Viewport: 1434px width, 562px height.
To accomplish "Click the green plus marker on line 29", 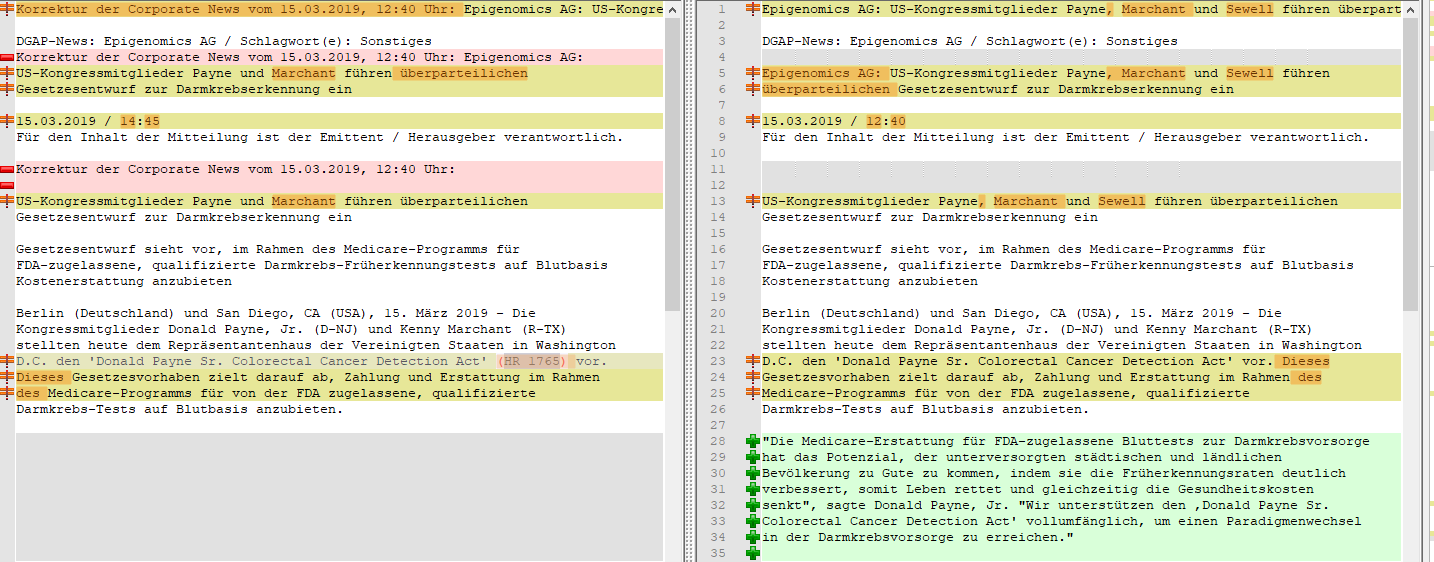I will 752,457.
